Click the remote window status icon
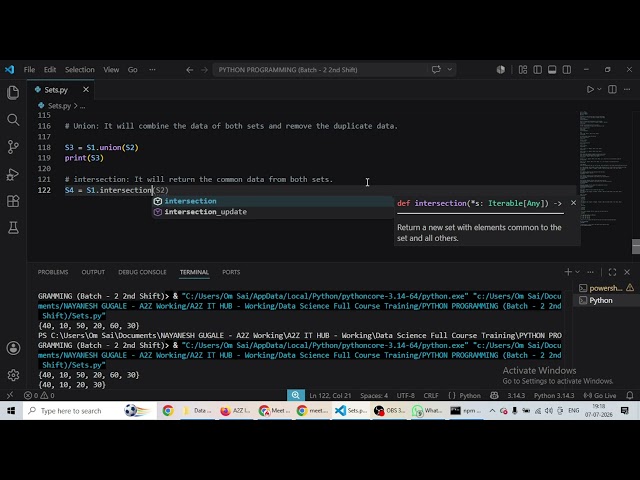Image resolution: width=640 pixels, height=480 pixels. pos(10,395)
